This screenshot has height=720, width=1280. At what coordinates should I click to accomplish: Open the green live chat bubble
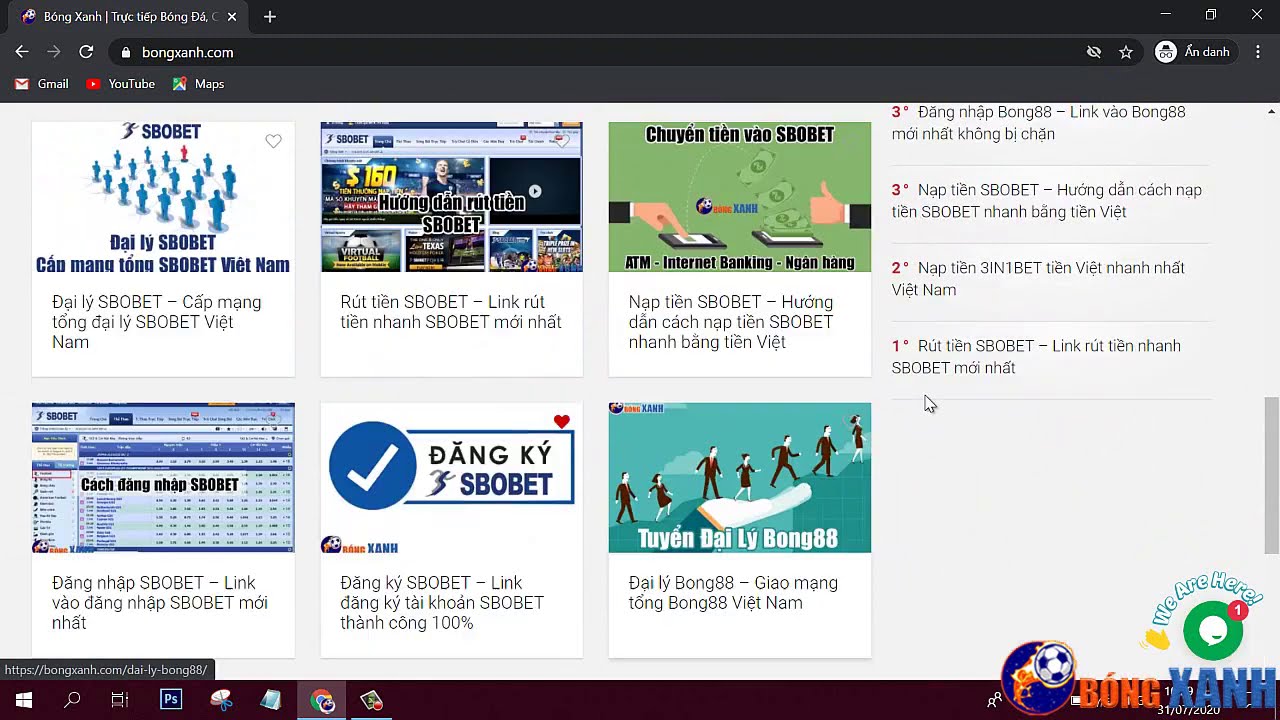[1213, 630]
